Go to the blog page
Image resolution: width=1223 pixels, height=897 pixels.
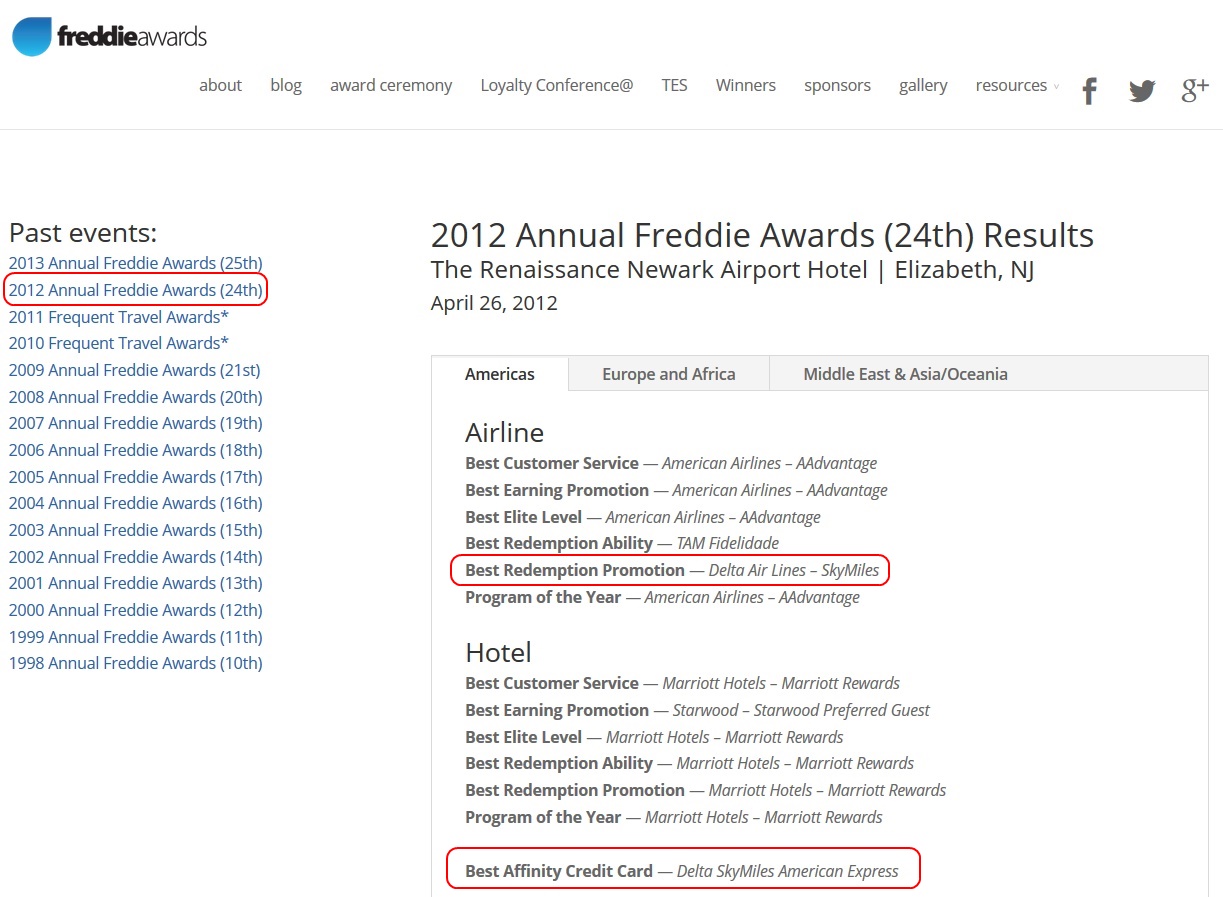[x=286, y=86]
